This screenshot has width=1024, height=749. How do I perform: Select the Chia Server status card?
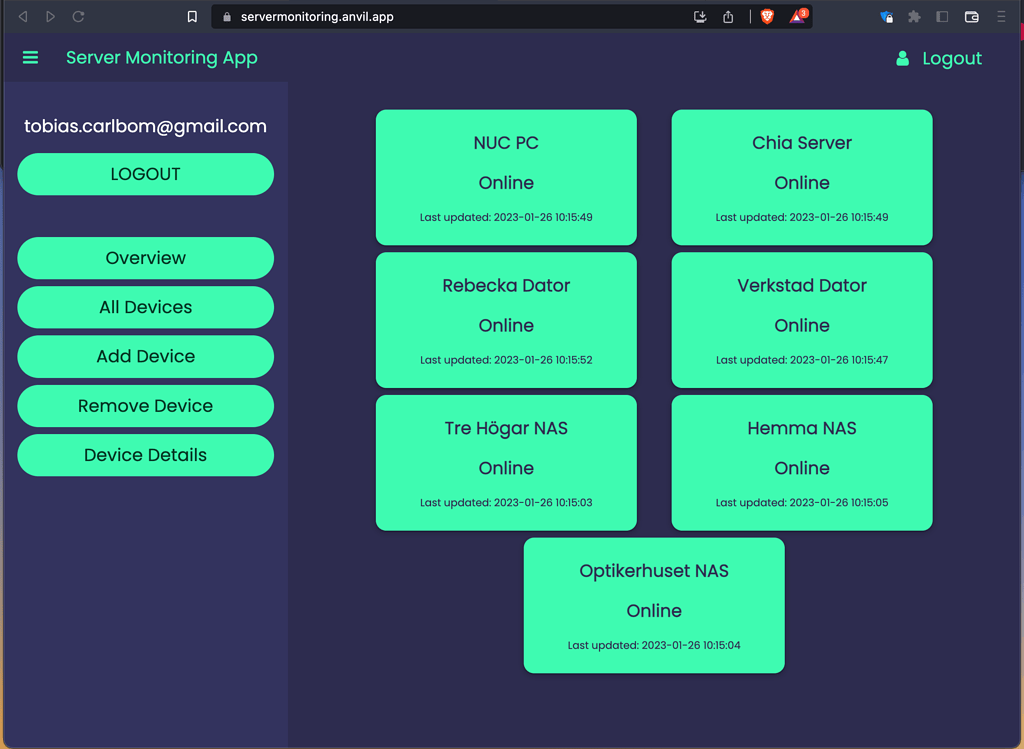point(801,177)
